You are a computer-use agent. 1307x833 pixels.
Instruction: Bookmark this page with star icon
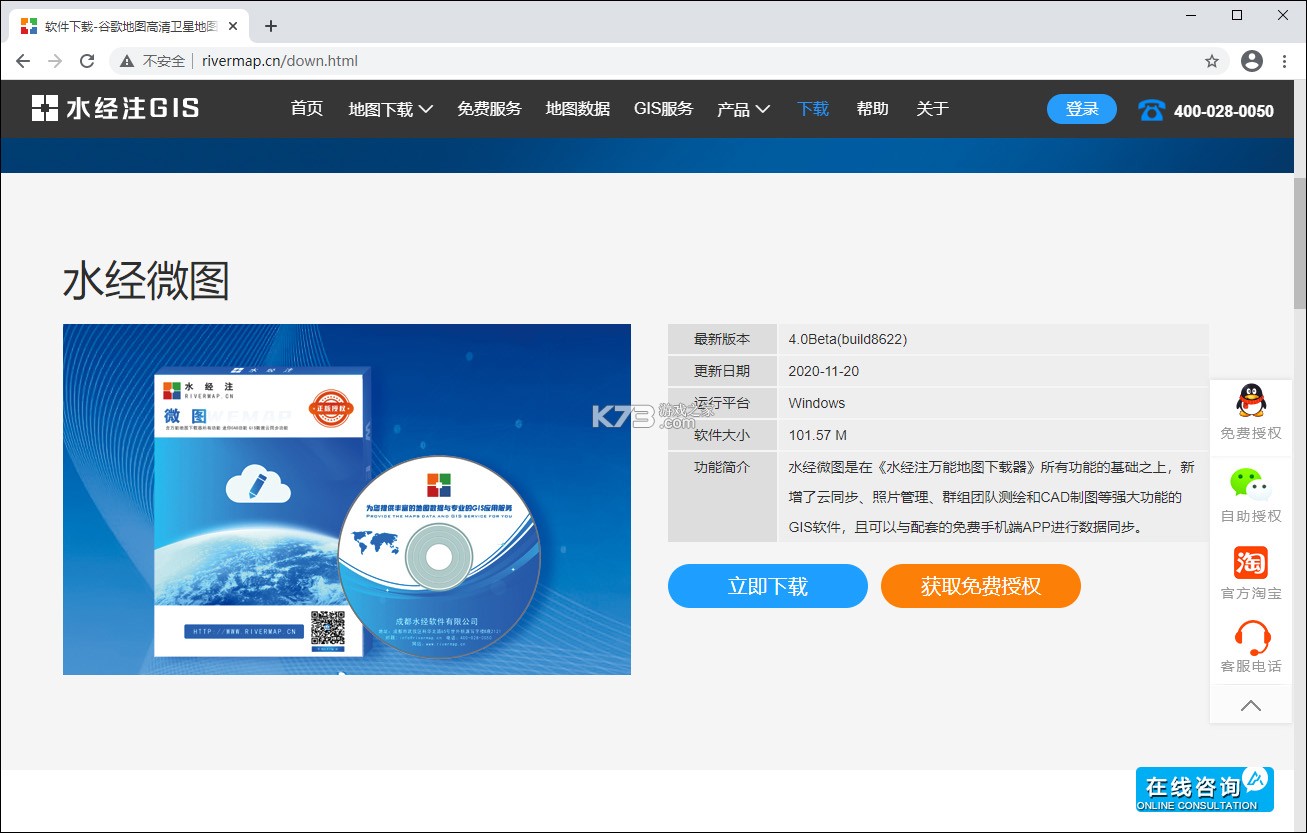[x=1212, y=61]
